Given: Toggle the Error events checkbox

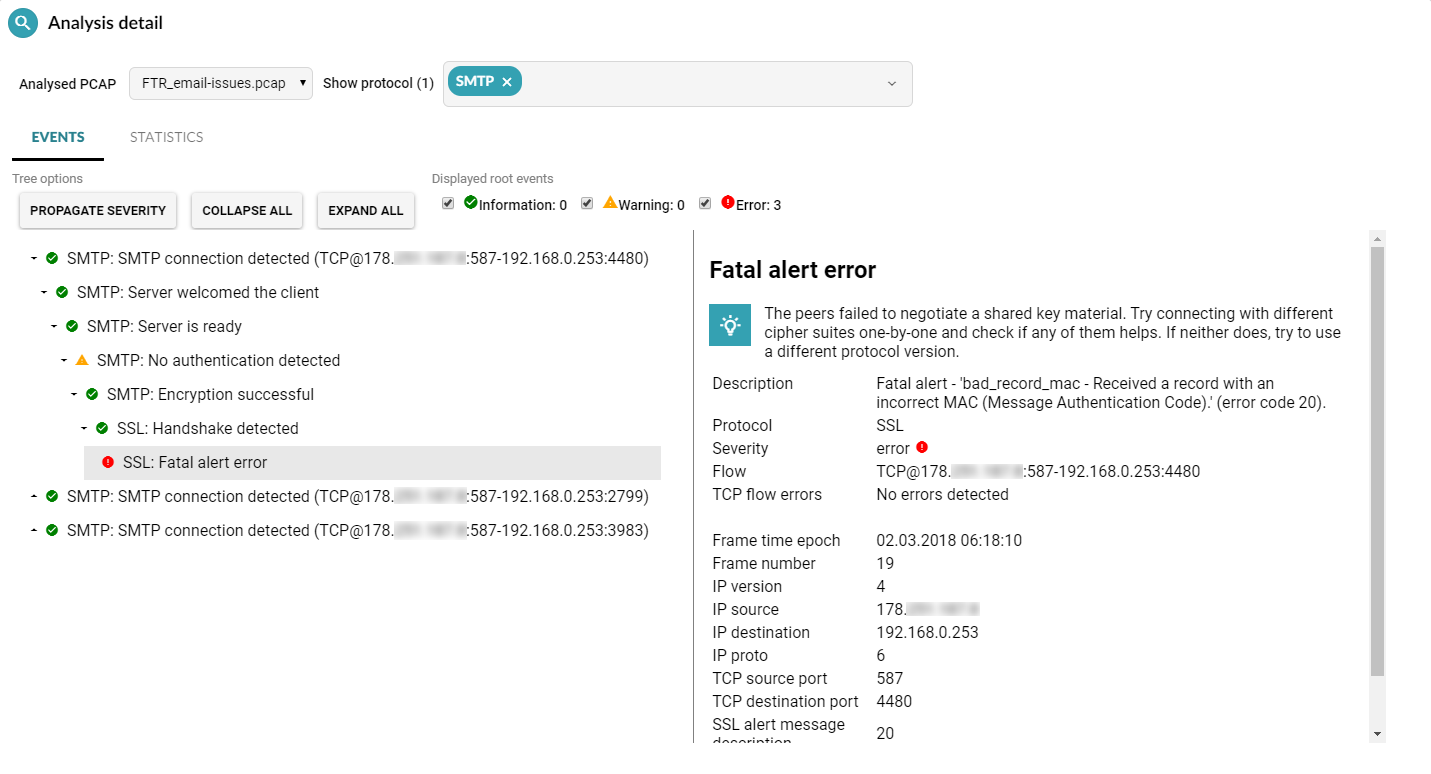Looking at the screenshot, I should click(705, 204).
